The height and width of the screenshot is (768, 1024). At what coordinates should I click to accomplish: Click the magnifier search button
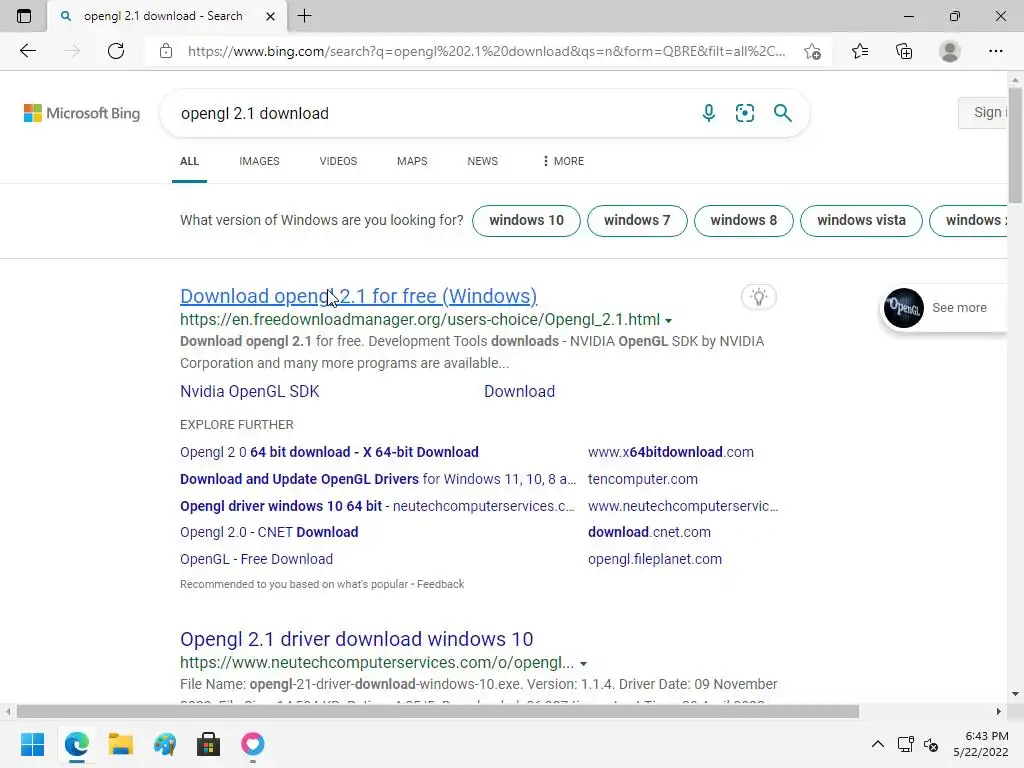(x=782, y=113)
